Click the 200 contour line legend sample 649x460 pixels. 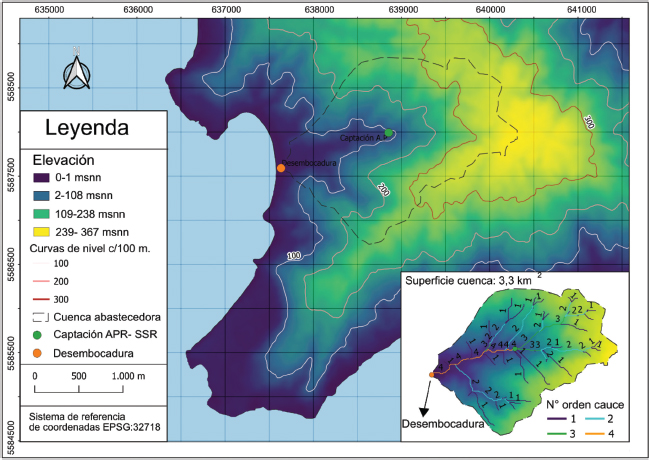pyautogui.click(x=41, y=282)
